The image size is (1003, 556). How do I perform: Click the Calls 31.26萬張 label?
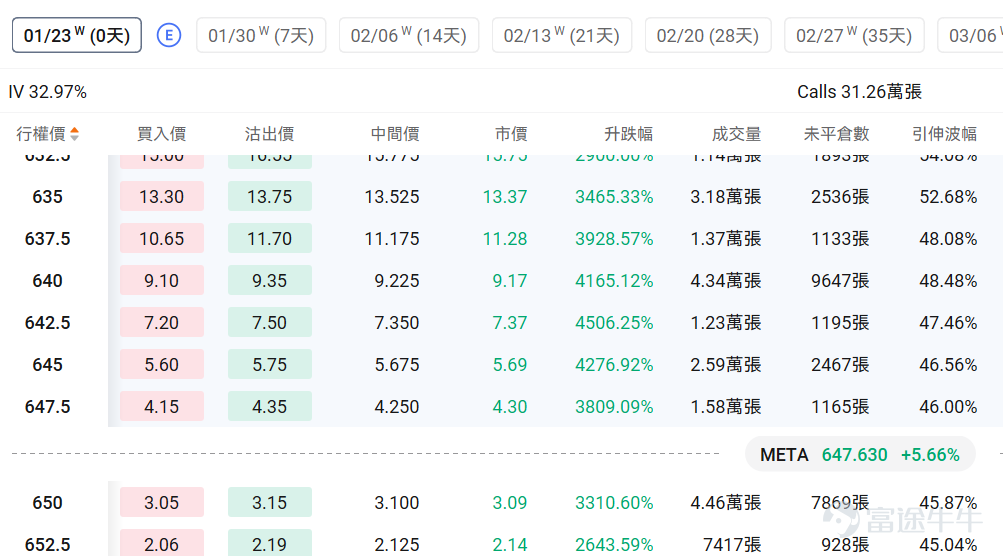click(x=859, y=92)
